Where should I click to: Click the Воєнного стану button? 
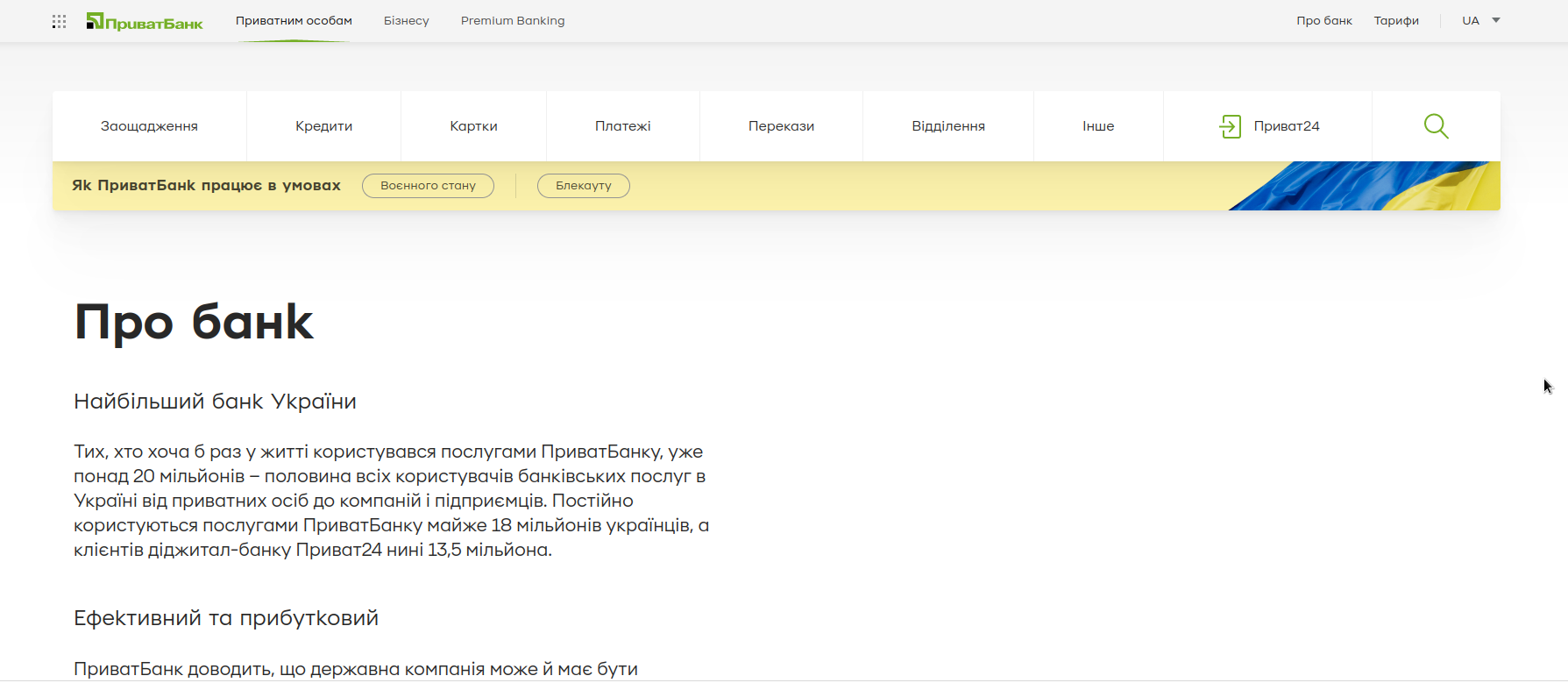(x=428, y=186)
